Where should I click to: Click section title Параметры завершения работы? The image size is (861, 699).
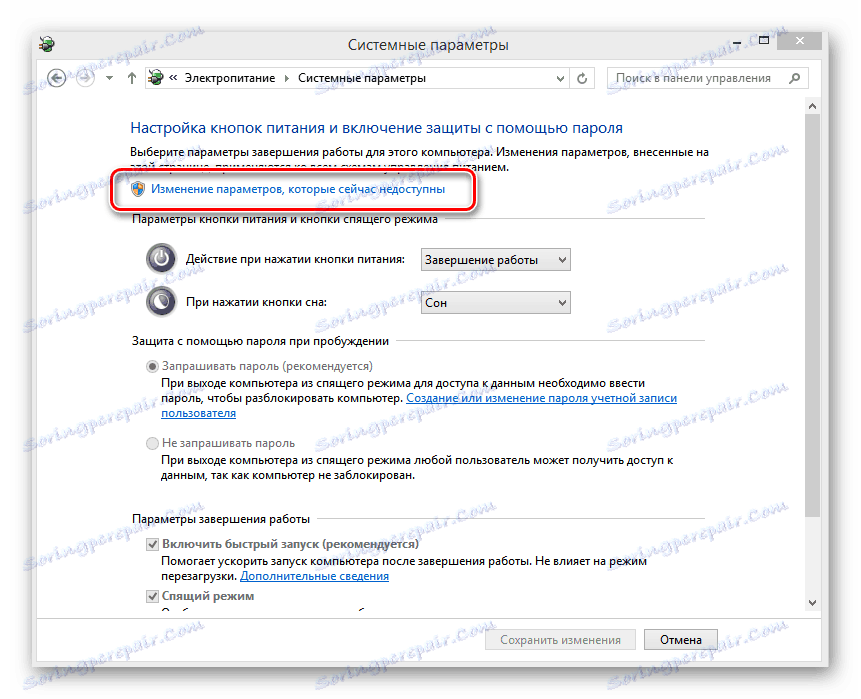tap(221, 519)
